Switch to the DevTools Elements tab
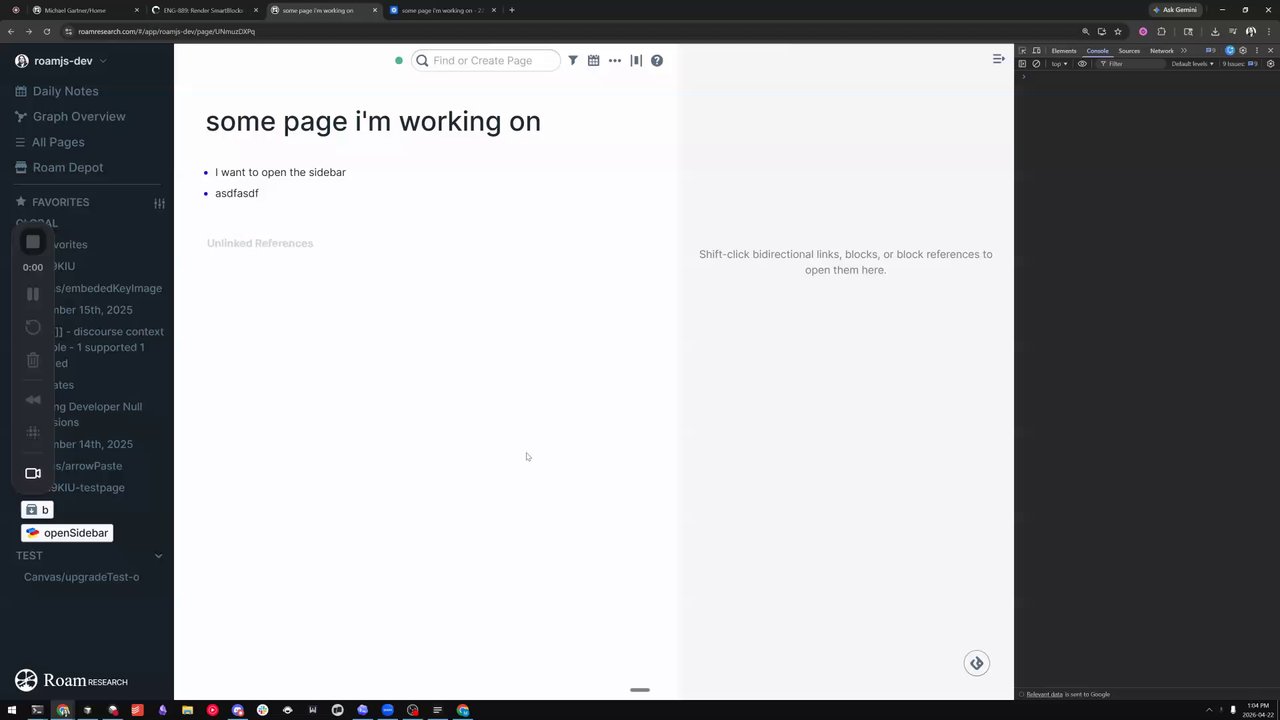Image resolution: width=1280 pixels, height=720 pixels. 1064,51
